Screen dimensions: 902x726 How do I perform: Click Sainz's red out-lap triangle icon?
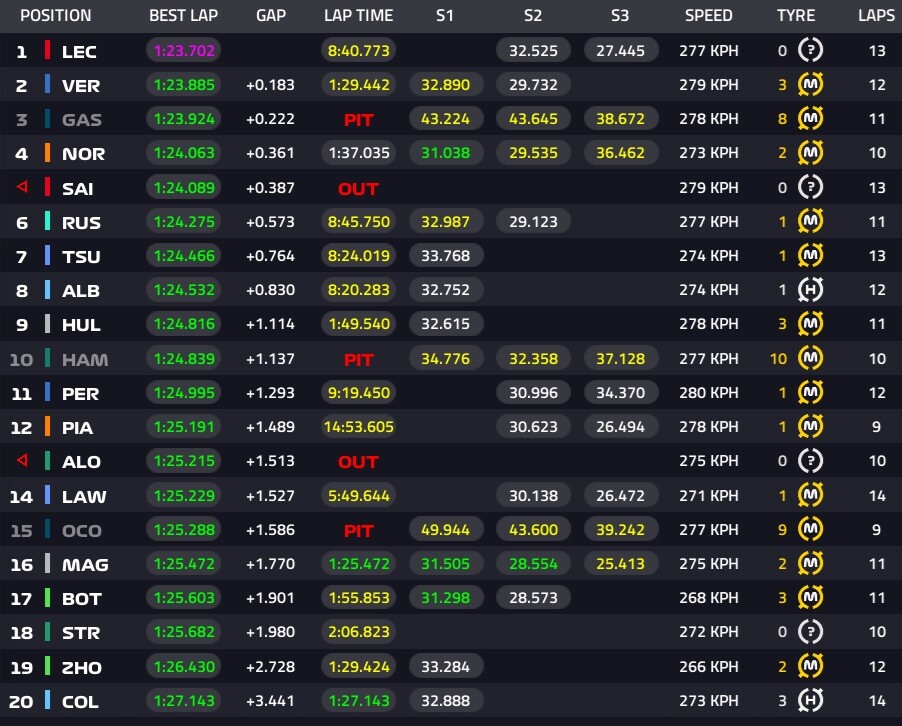point(22,188)
